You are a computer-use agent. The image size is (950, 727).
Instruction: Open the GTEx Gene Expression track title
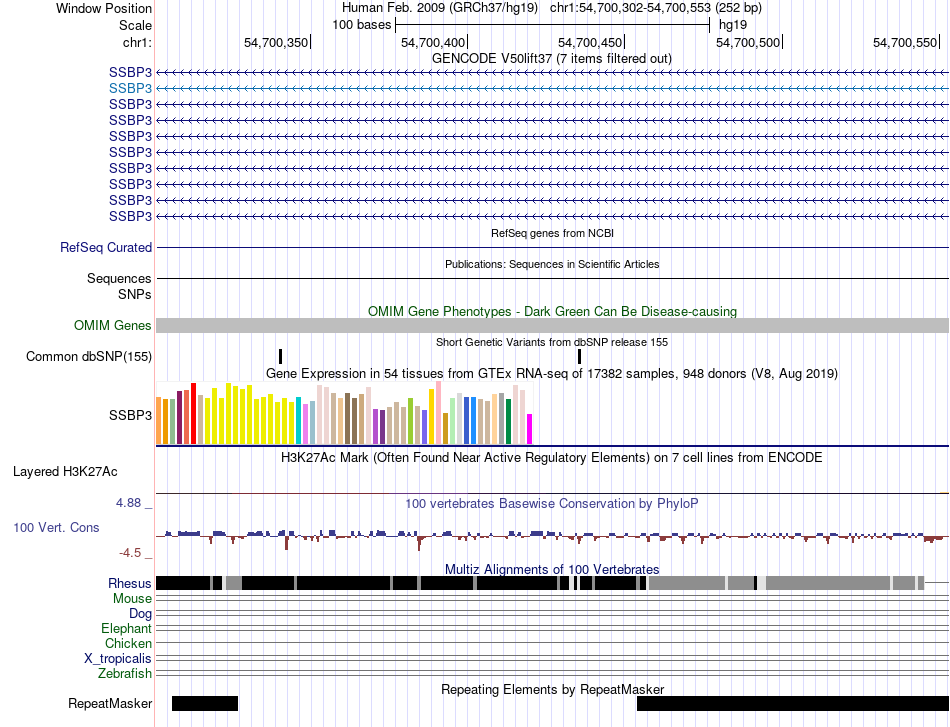[x=552, y=374]
